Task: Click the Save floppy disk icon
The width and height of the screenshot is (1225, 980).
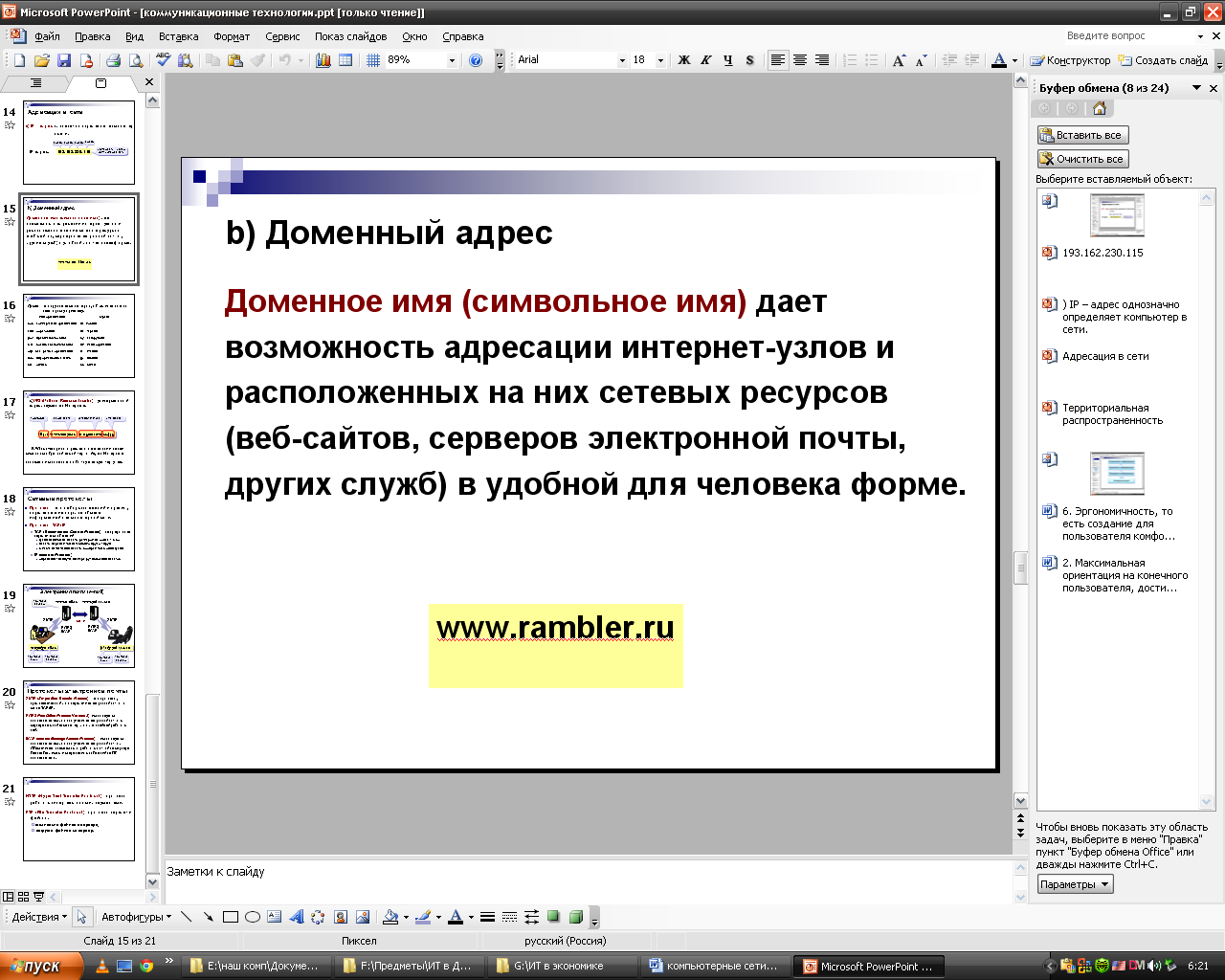Action: point(63,60)
